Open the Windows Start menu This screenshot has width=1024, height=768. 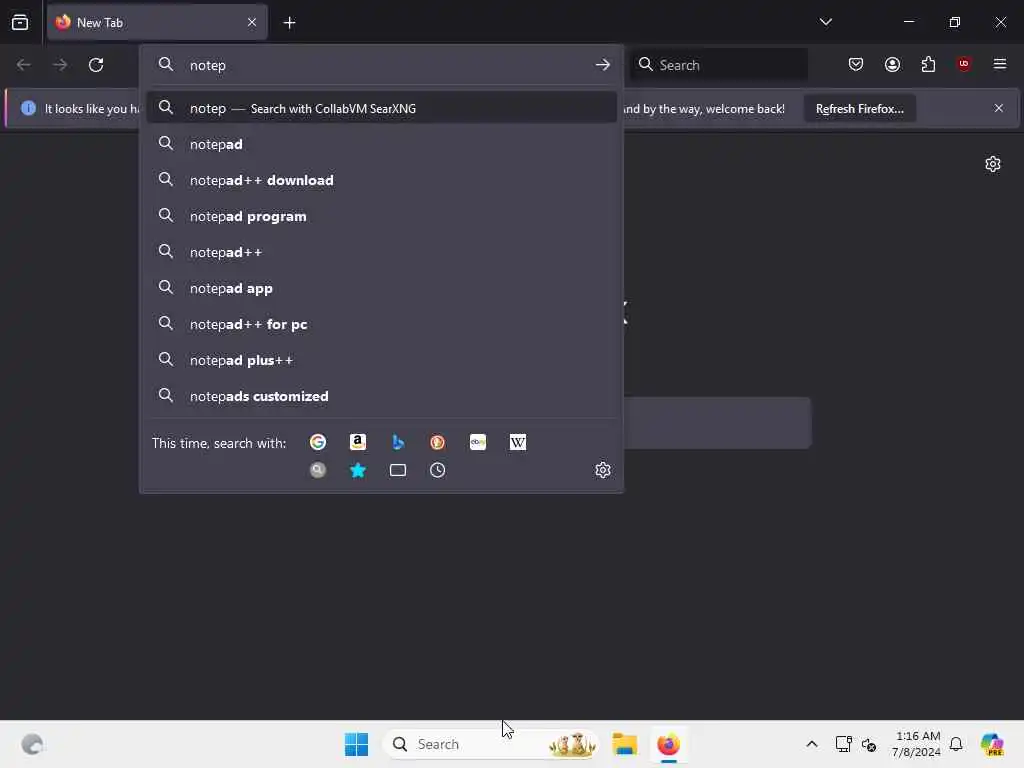(x=357, y=744)
